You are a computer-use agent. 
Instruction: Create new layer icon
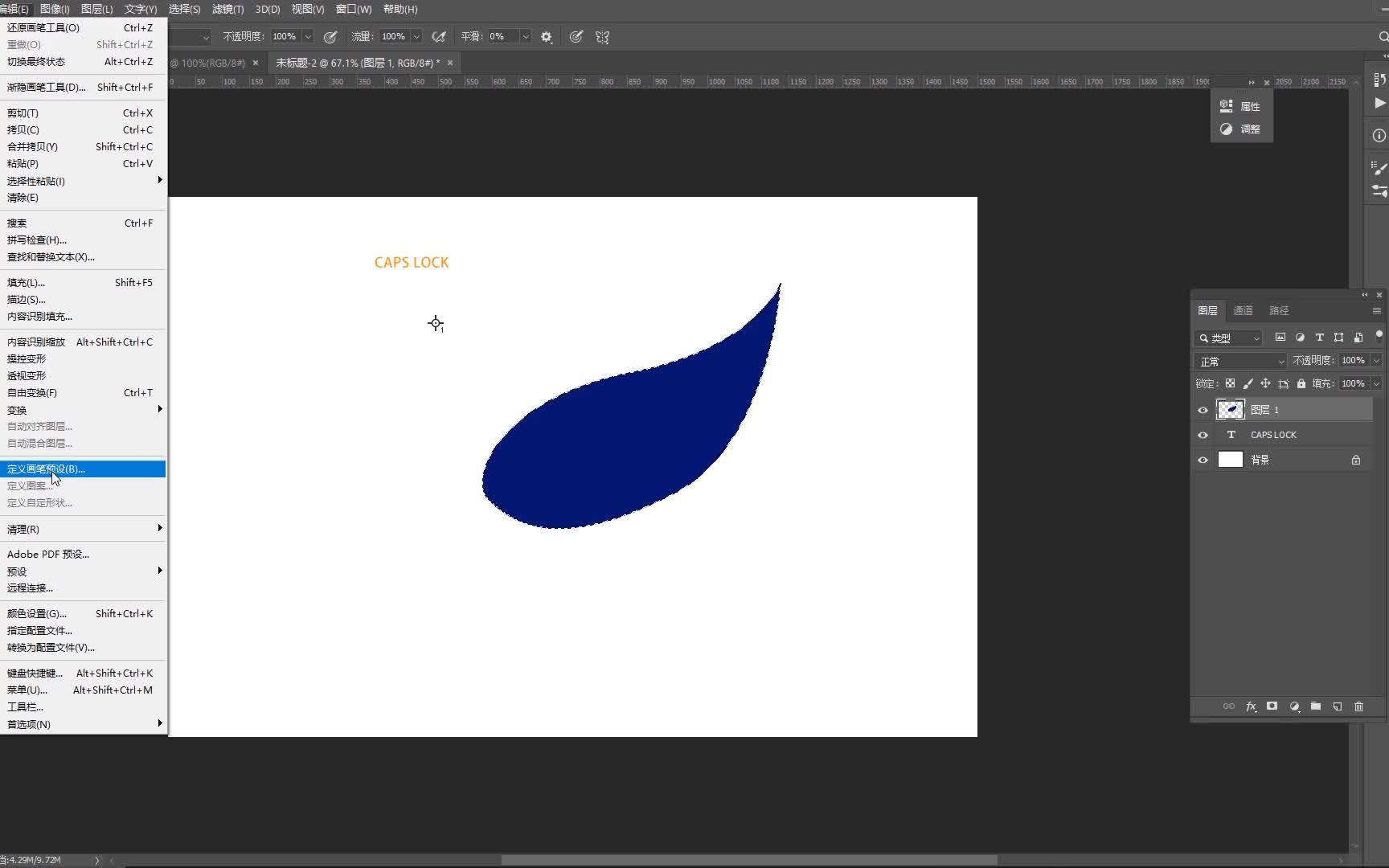(1338, 706)
